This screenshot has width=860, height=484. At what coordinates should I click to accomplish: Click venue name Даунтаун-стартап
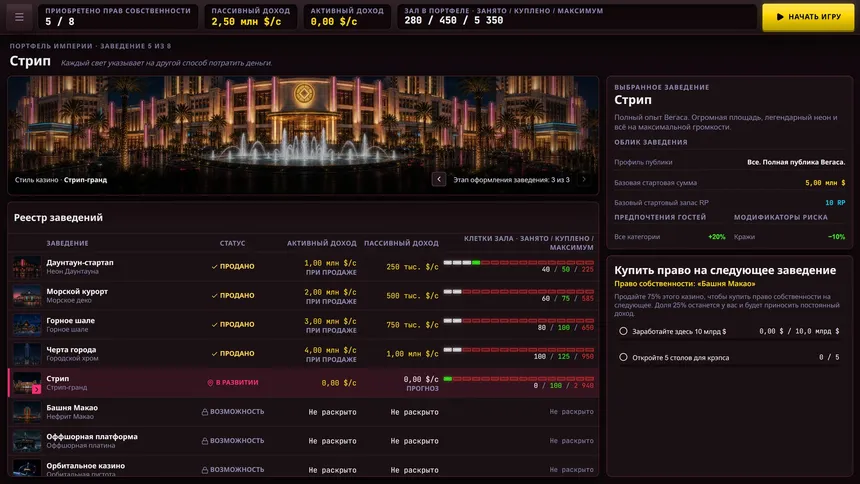click(80, 262)
